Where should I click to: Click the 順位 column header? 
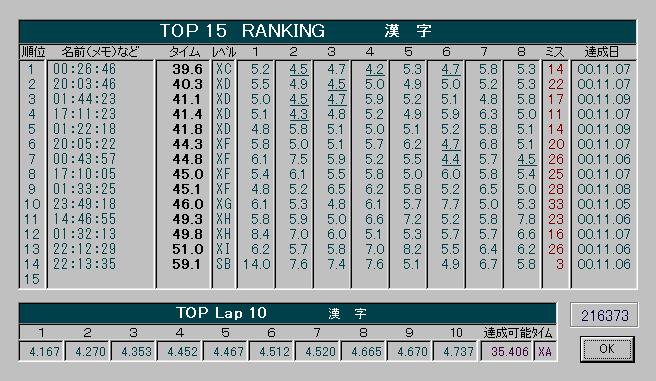33,52
